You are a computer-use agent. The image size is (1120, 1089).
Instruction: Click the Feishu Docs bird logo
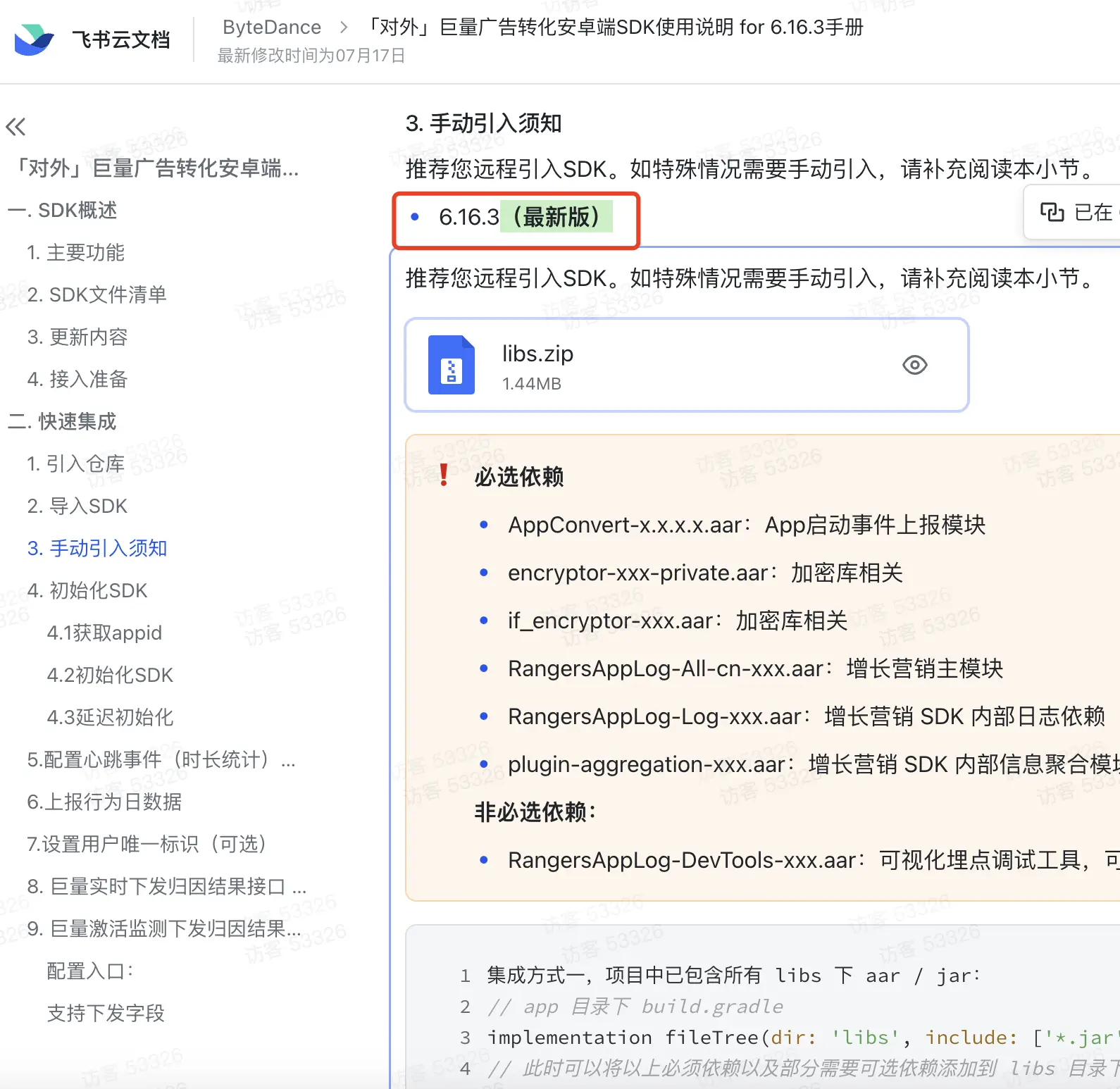point(34,39)
